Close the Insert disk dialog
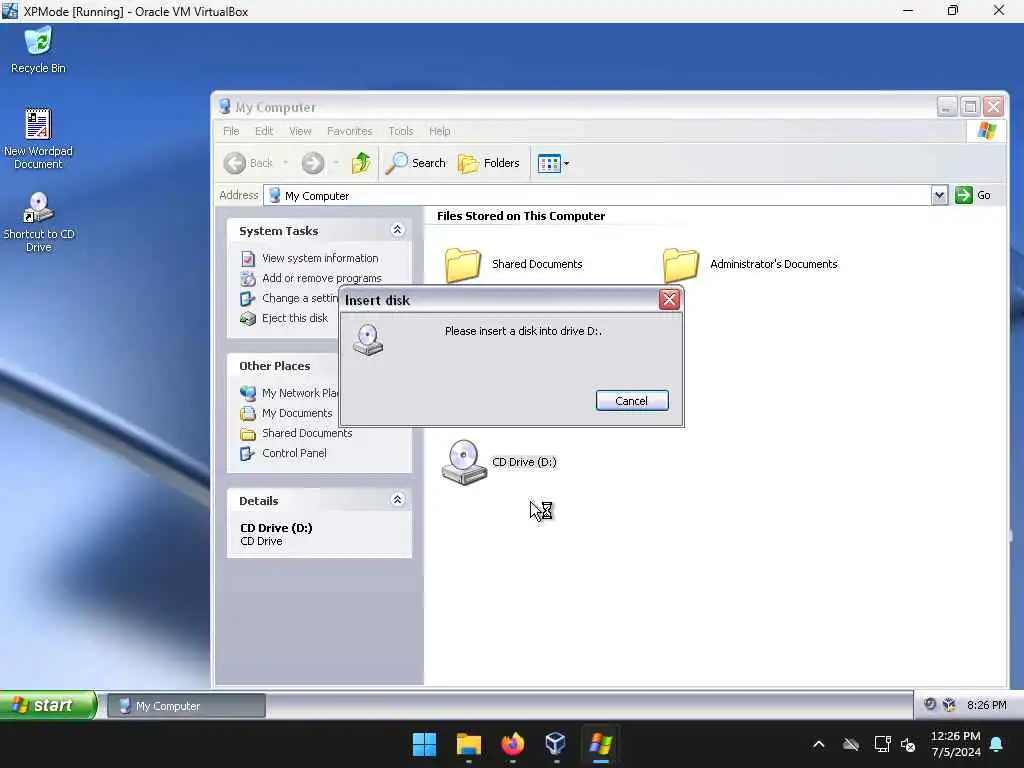The width and height of the screenshot is (1024, 768). click(x=669, y=300)
